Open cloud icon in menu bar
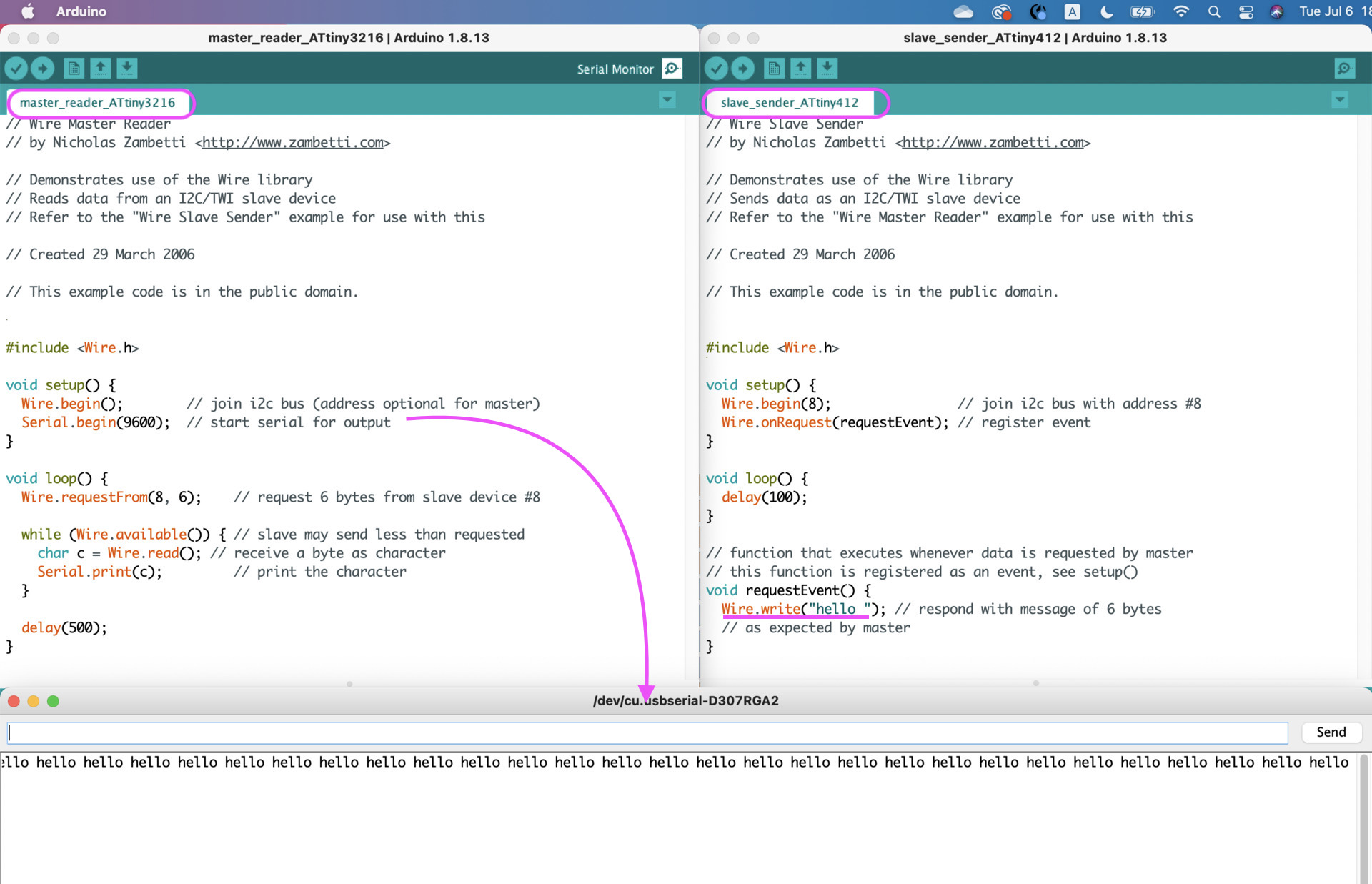Screen dimensions: 1372x884 [963, 11]
